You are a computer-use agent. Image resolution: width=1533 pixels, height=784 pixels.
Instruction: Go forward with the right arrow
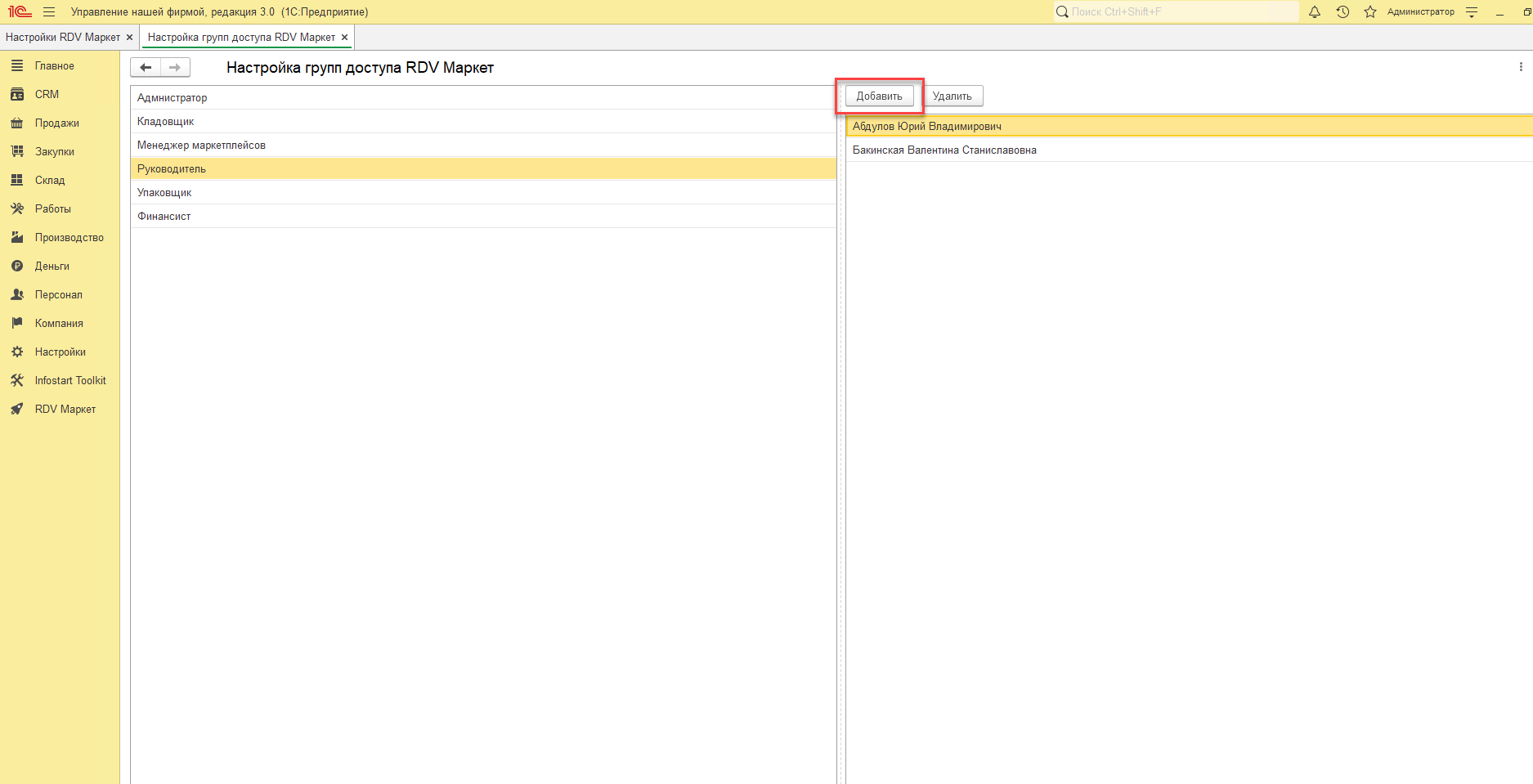pos(175,67)
